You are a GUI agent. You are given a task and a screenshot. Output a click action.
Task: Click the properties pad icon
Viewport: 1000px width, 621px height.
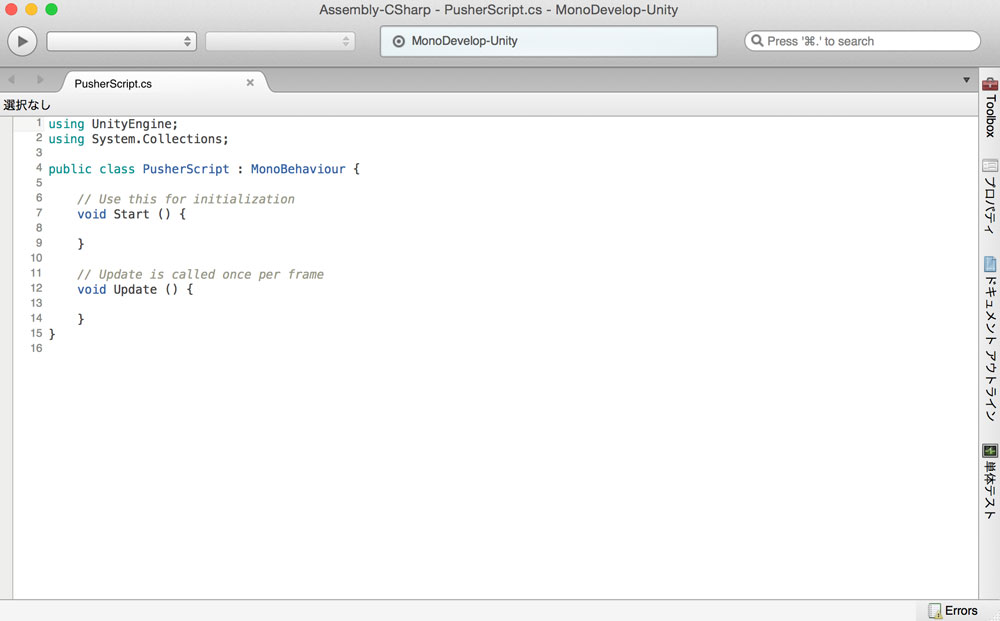pos(990,166)
